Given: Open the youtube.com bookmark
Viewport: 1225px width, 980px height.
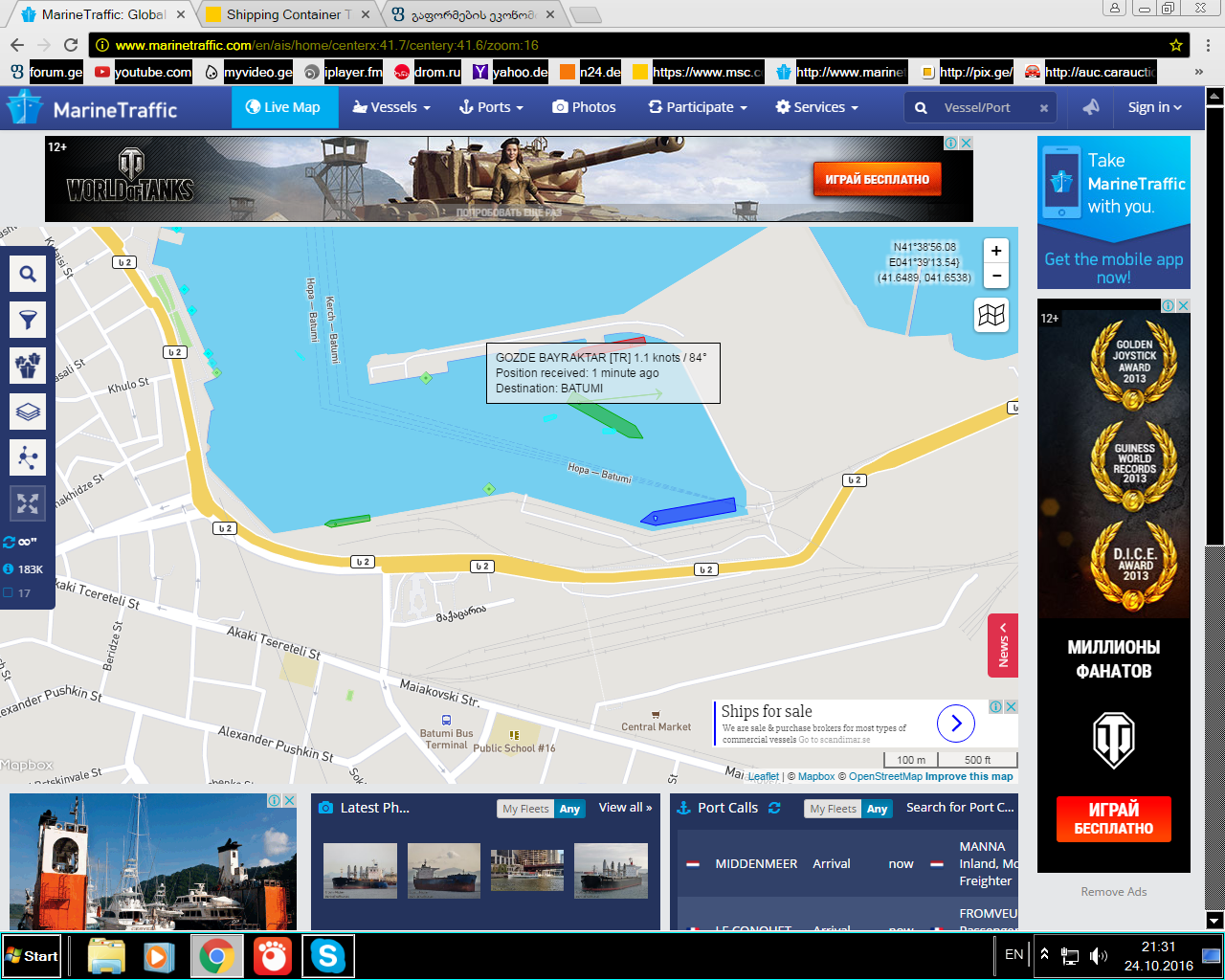Looking at the screenshot, I should 144,72.
